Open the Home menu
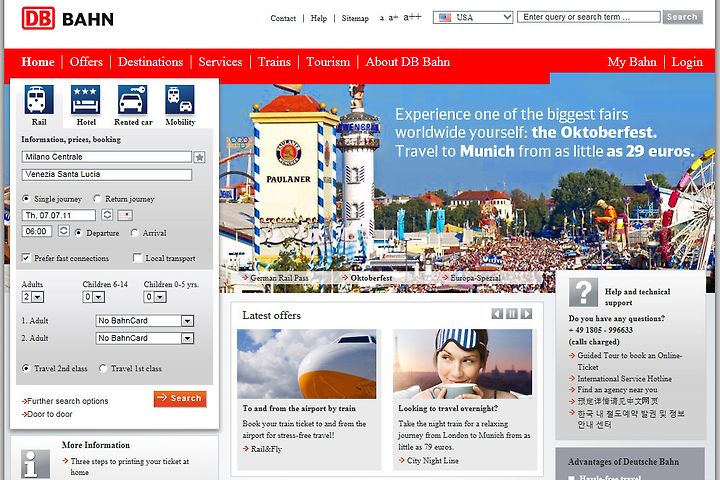Screen dimensions: 720x480 click(x=38, y=62)
